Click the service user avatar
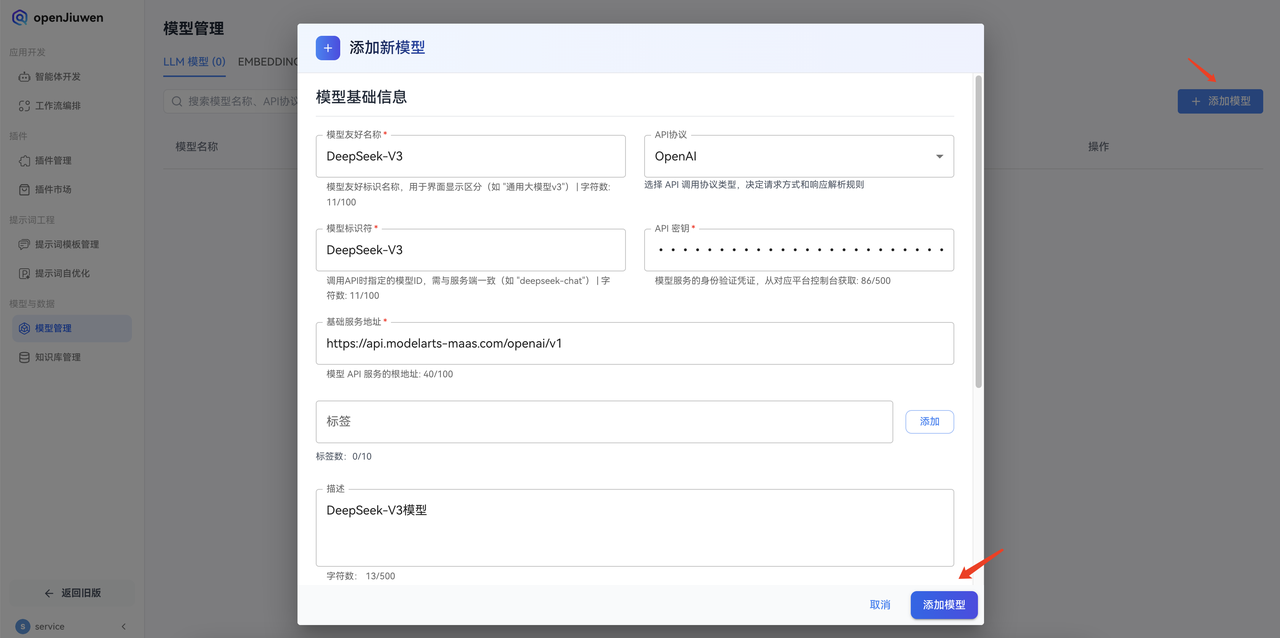This screenshot has height=638, width=1280. 22,626
